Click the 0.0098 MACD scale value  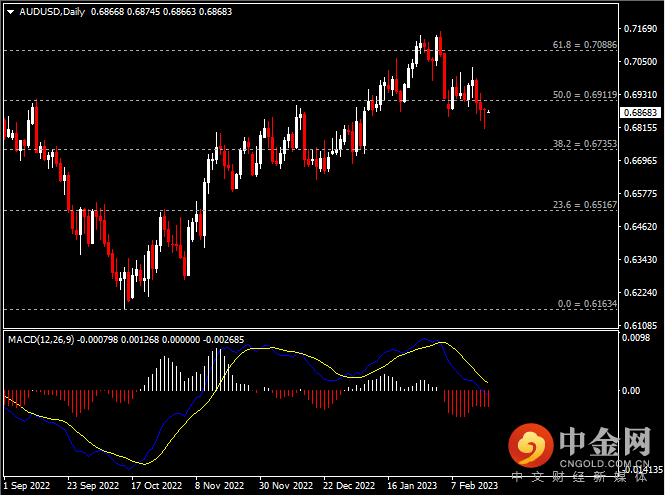tap(636, 338)
